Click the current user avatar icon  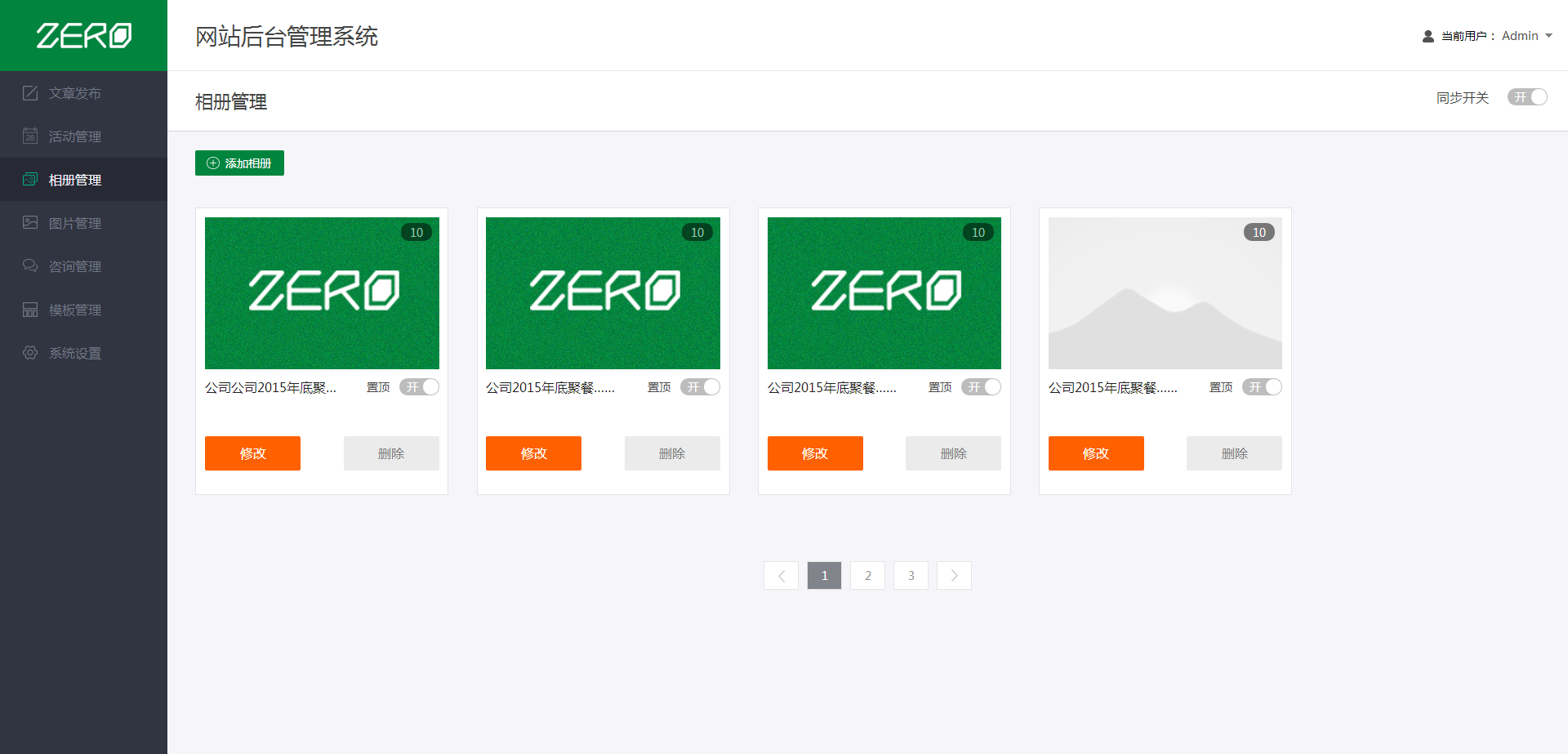(1428, 36)
